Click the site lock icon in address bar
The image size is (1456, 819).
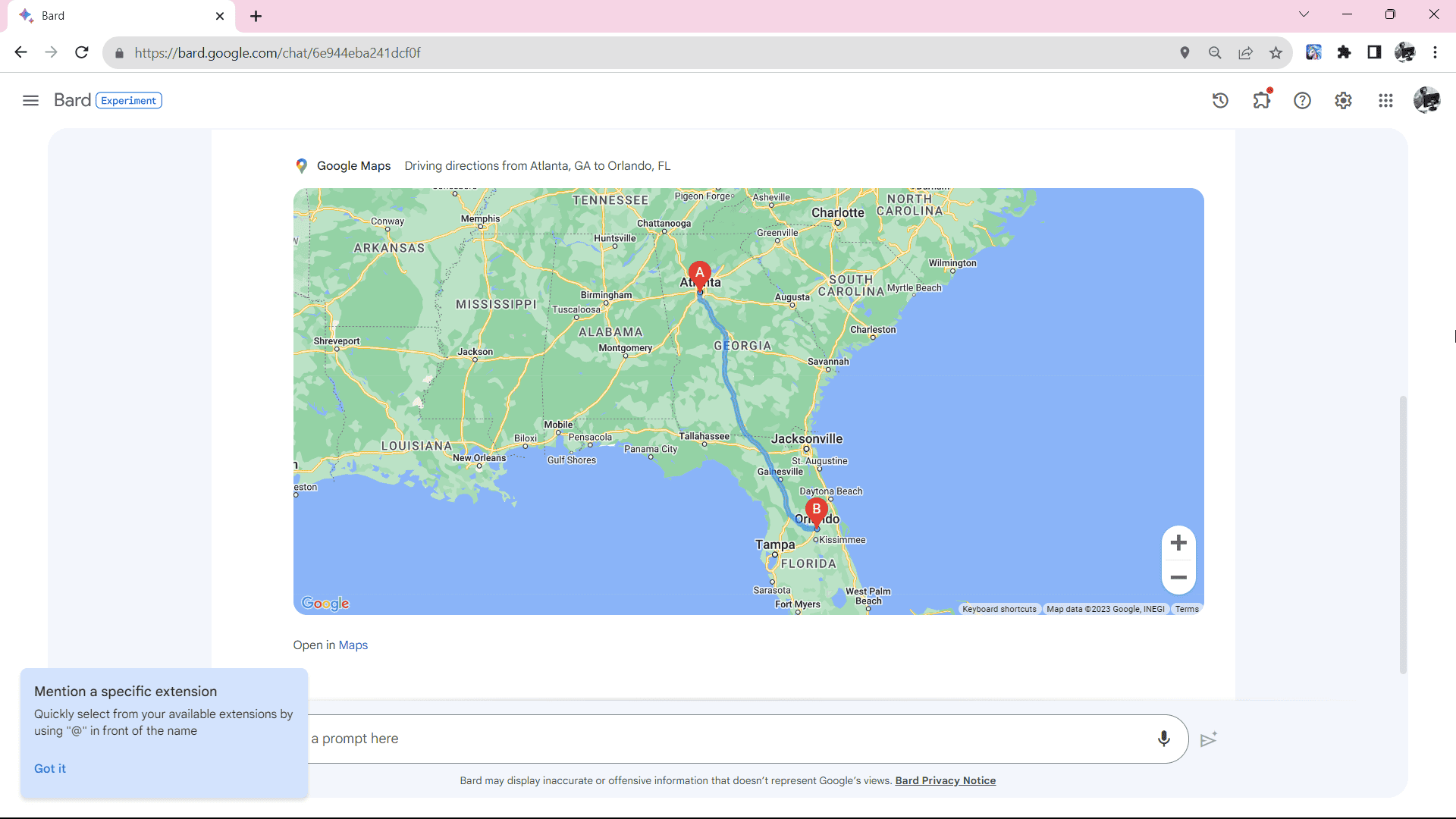[119, 53]
